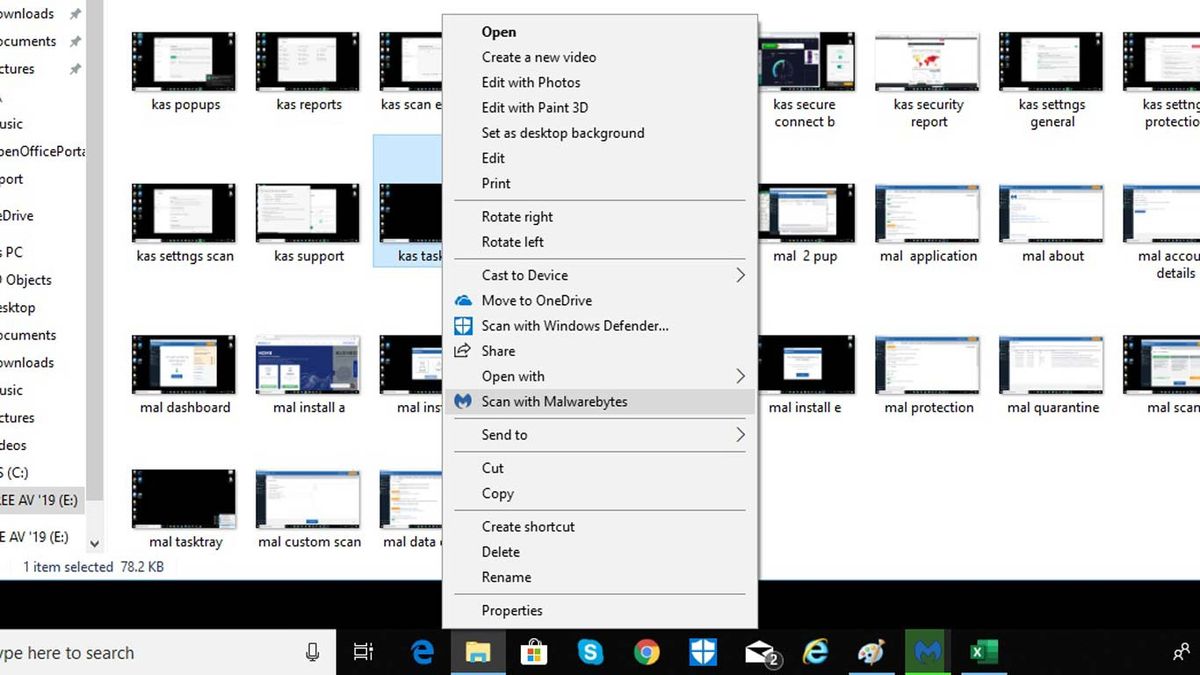Open Properties from the context menu

(512, 610)
